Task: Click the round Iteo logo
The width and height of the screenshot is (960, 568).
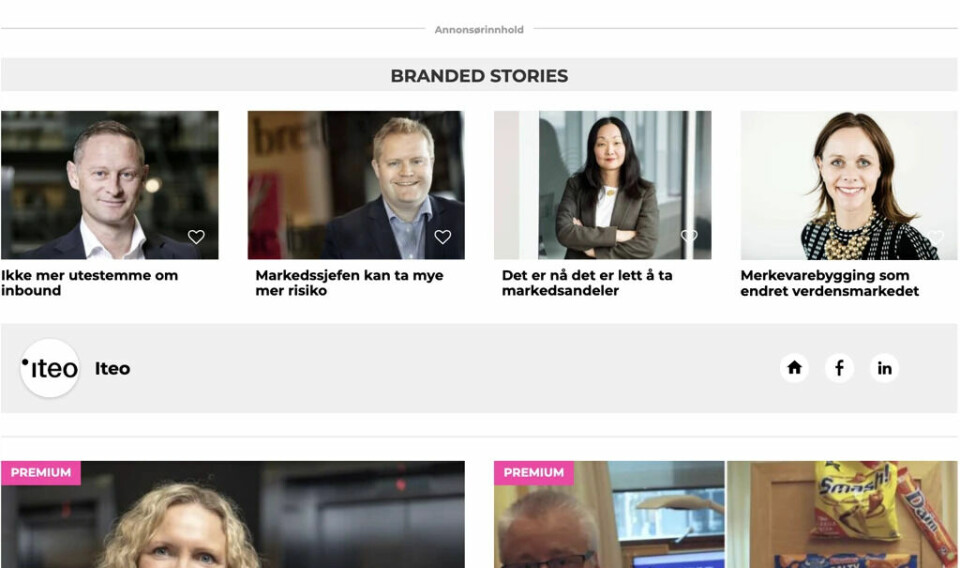Action: point(50,368)
